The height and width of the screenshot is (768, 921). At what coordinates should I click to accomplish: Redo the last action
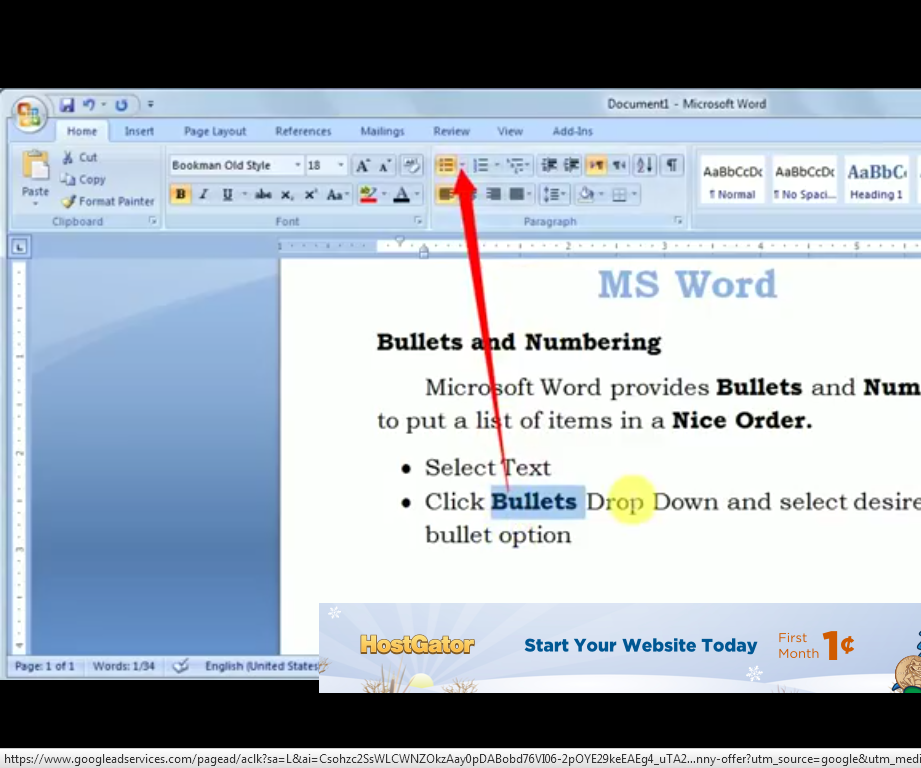[122, 105]
